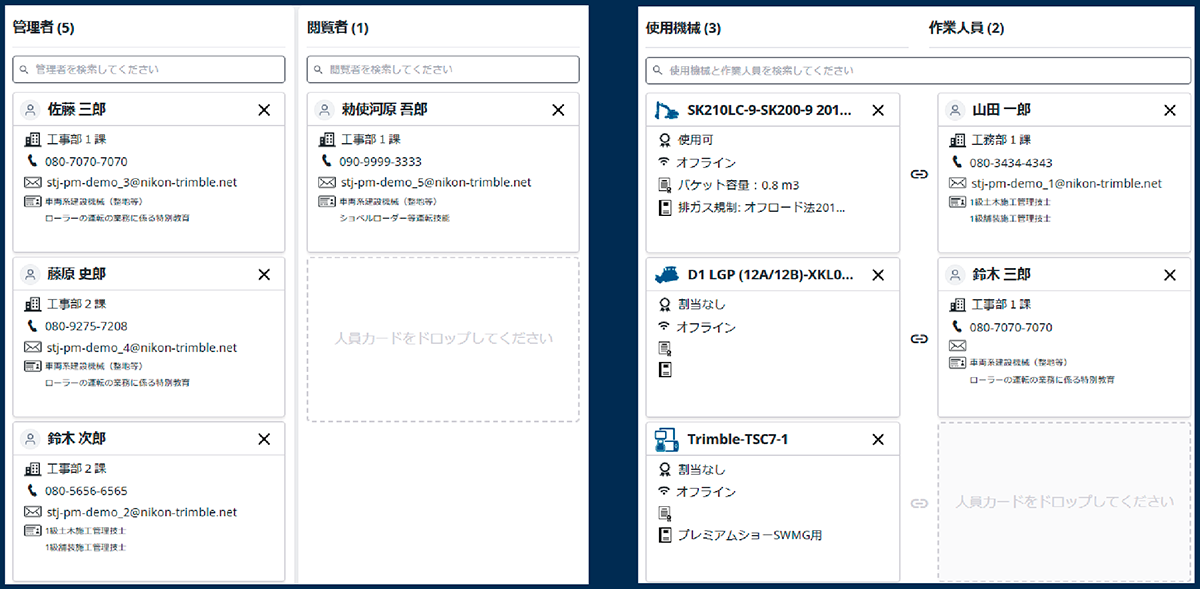Click the Trimble-TSC7-1 device icon
The image size is (1200, 589).
[x=666, y=439]
